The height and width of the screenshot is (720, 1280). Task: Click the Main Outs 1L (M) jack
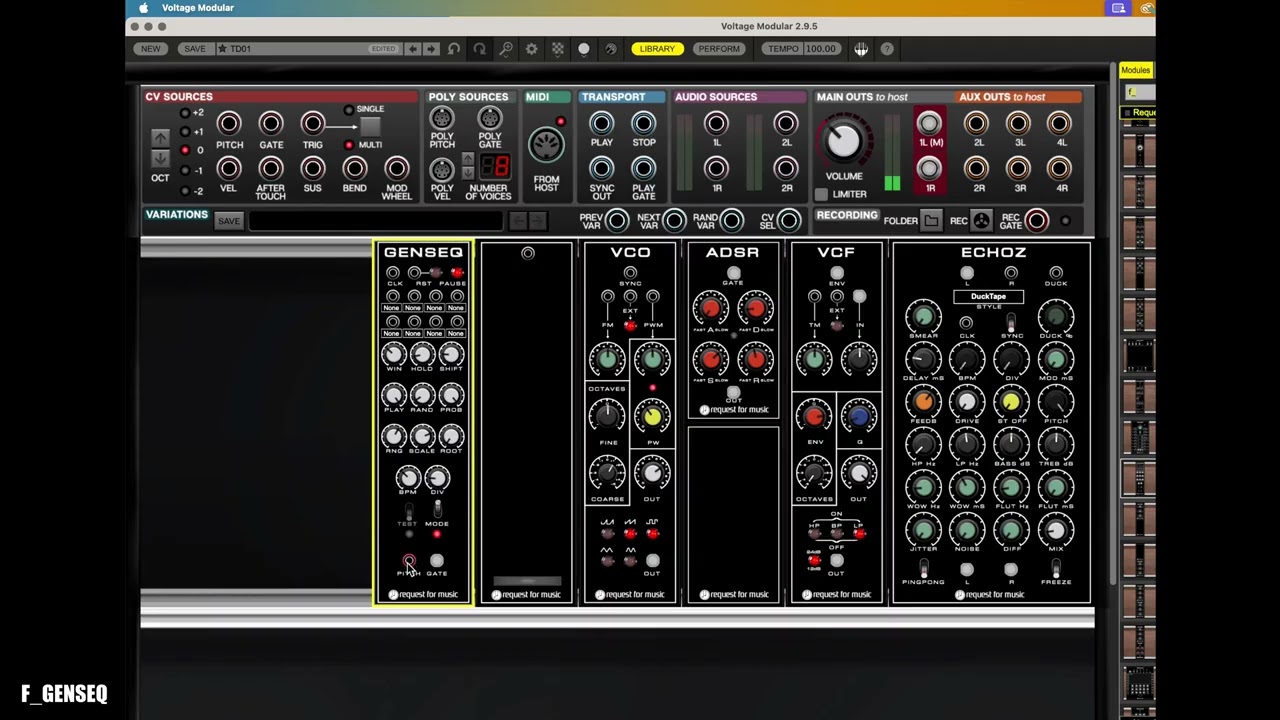pyautogui.click(x=930, y=123)
